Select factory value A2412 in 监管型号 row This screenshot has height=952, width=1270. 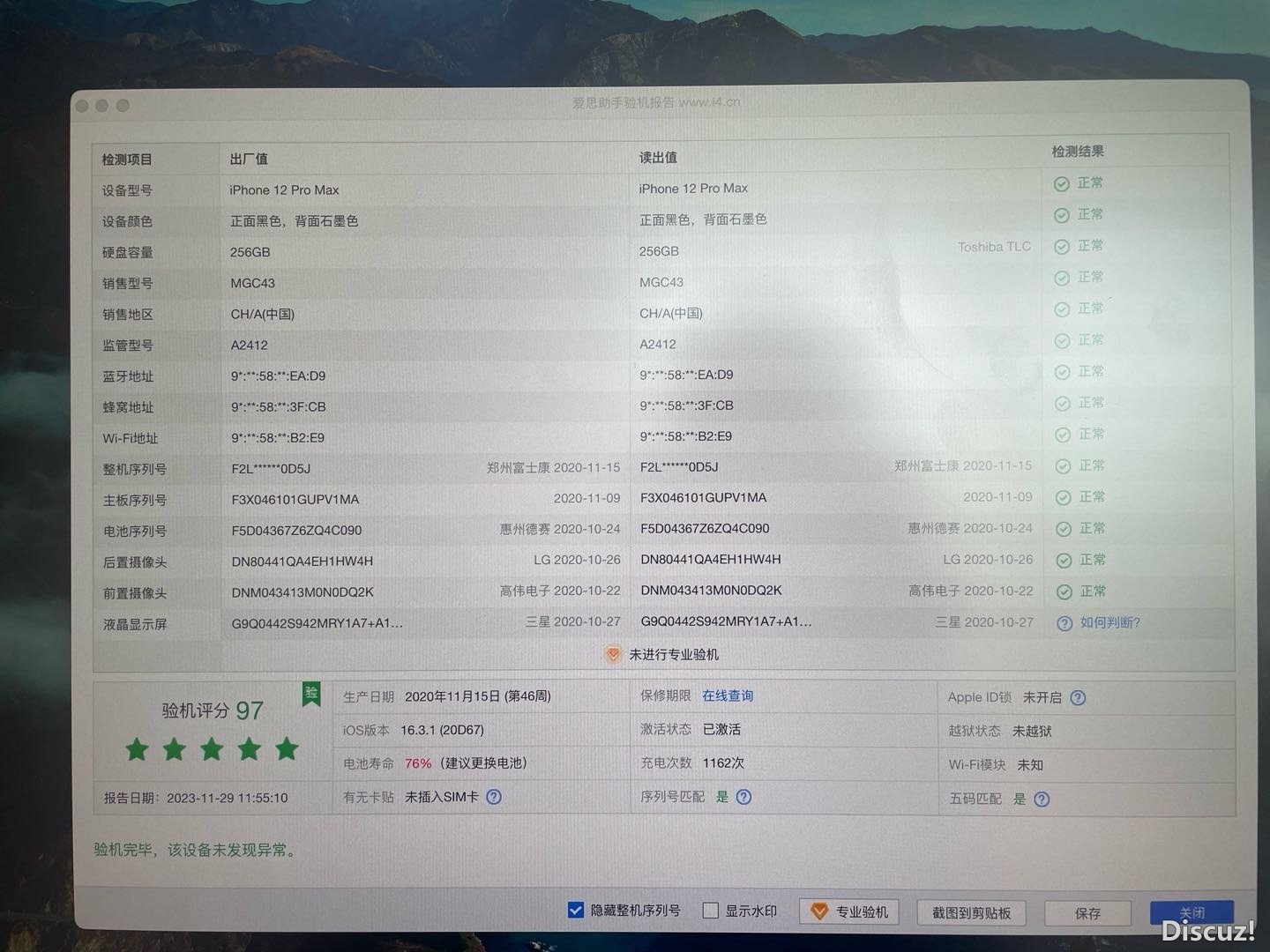[x=250, y=346]
